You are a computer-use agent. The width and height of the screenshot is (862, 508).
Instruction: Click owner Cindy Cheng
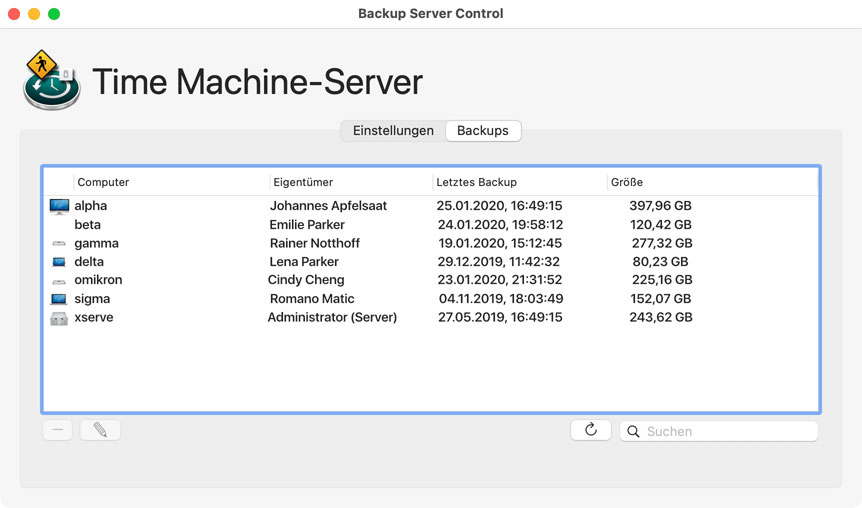306,280
